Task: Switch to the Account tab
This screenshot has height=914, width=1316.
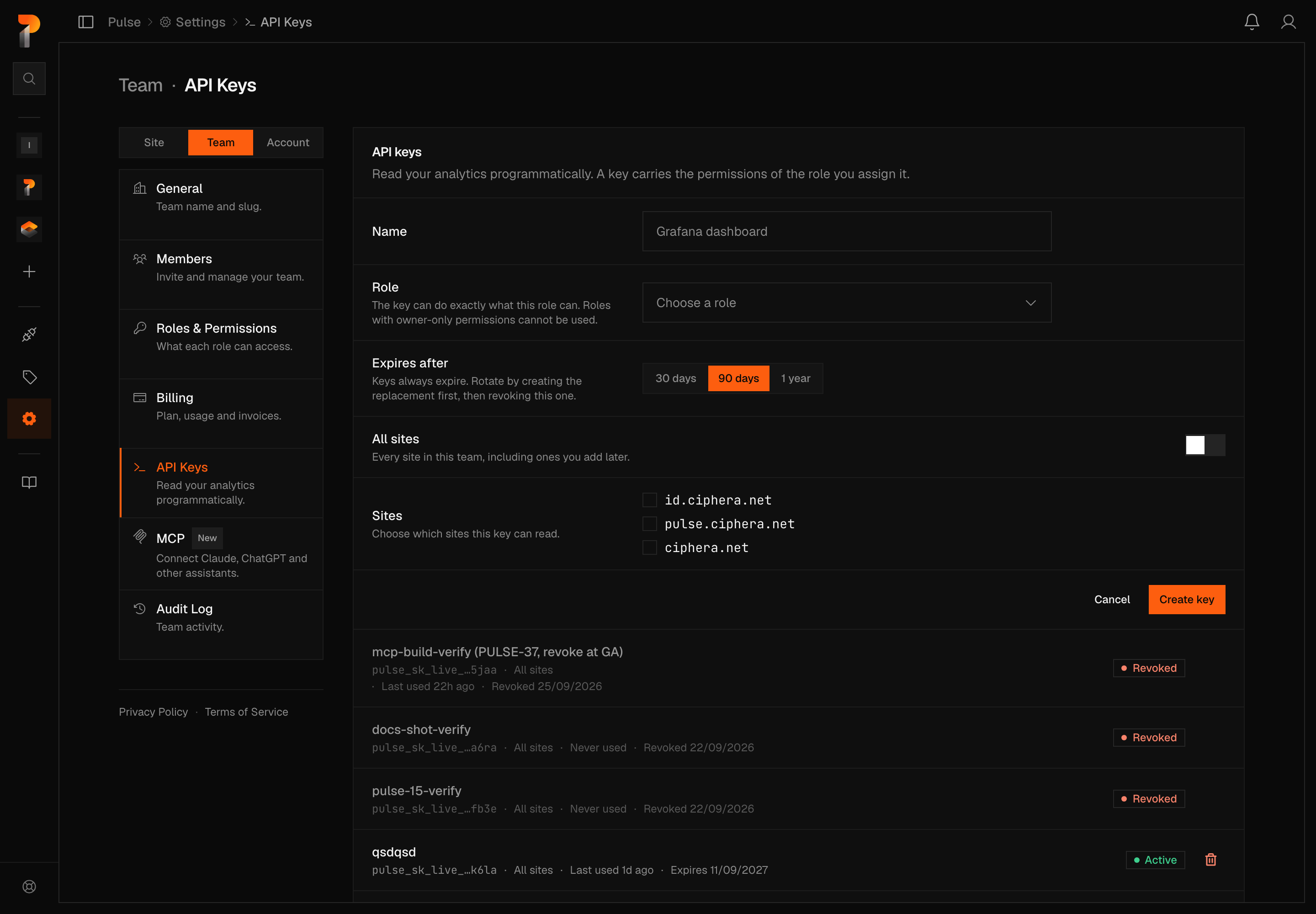Action: [x=287, y=143]
